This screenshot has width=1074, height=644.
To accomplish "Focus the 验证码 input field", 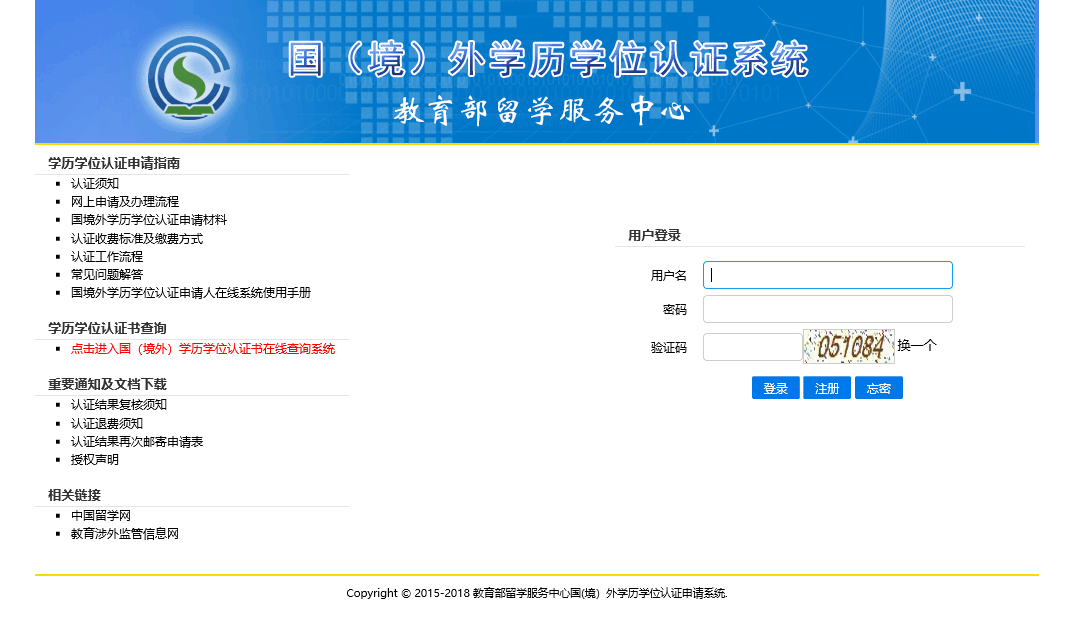I will (x=753, y=347).
